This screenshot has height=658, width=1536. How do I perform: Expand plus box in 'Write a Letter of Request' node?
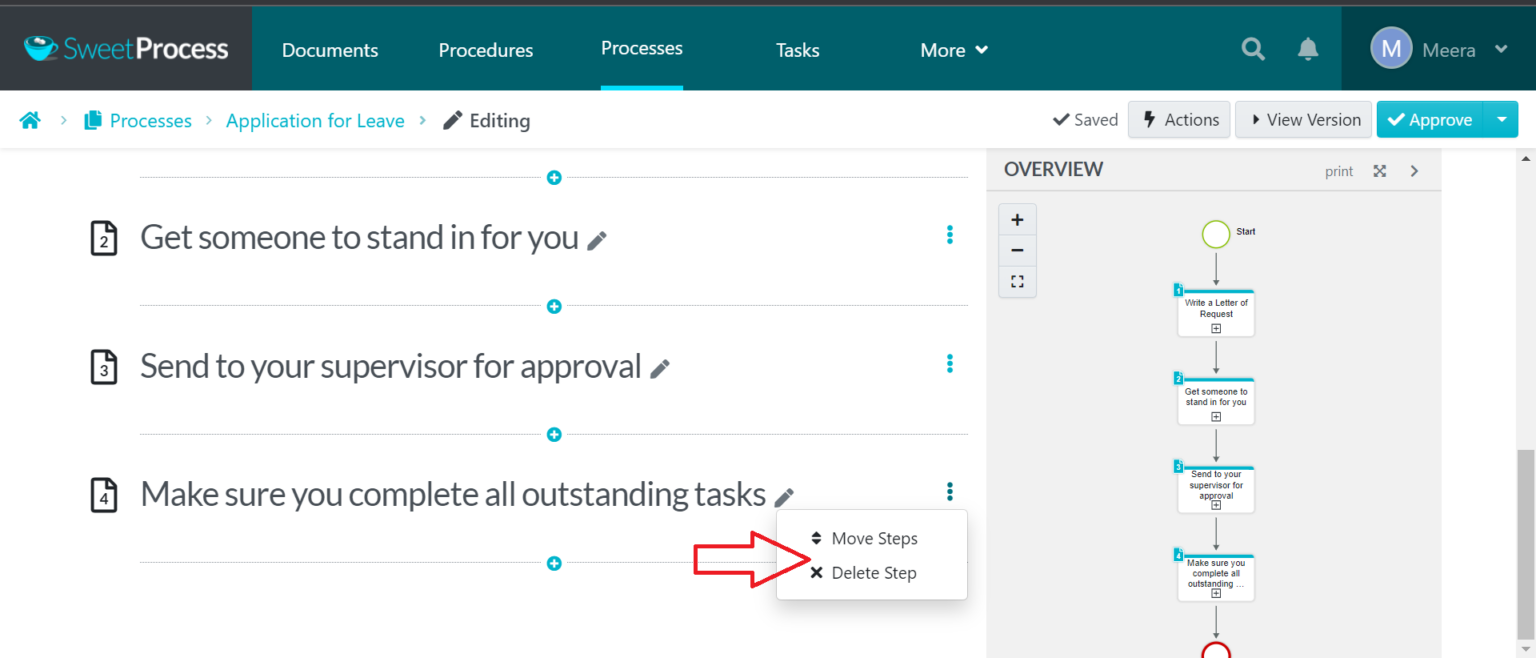pyautogui.click(x=1216, y=328)
